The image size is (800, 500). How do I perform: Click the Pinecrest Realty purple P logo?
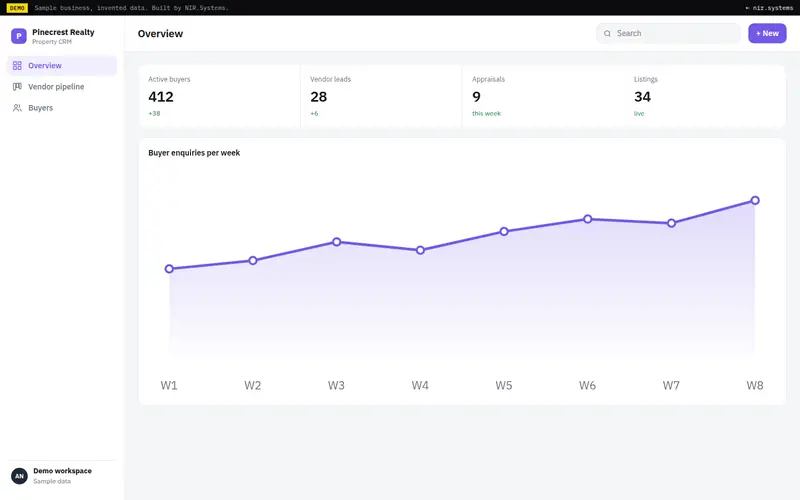click(19, 36)
